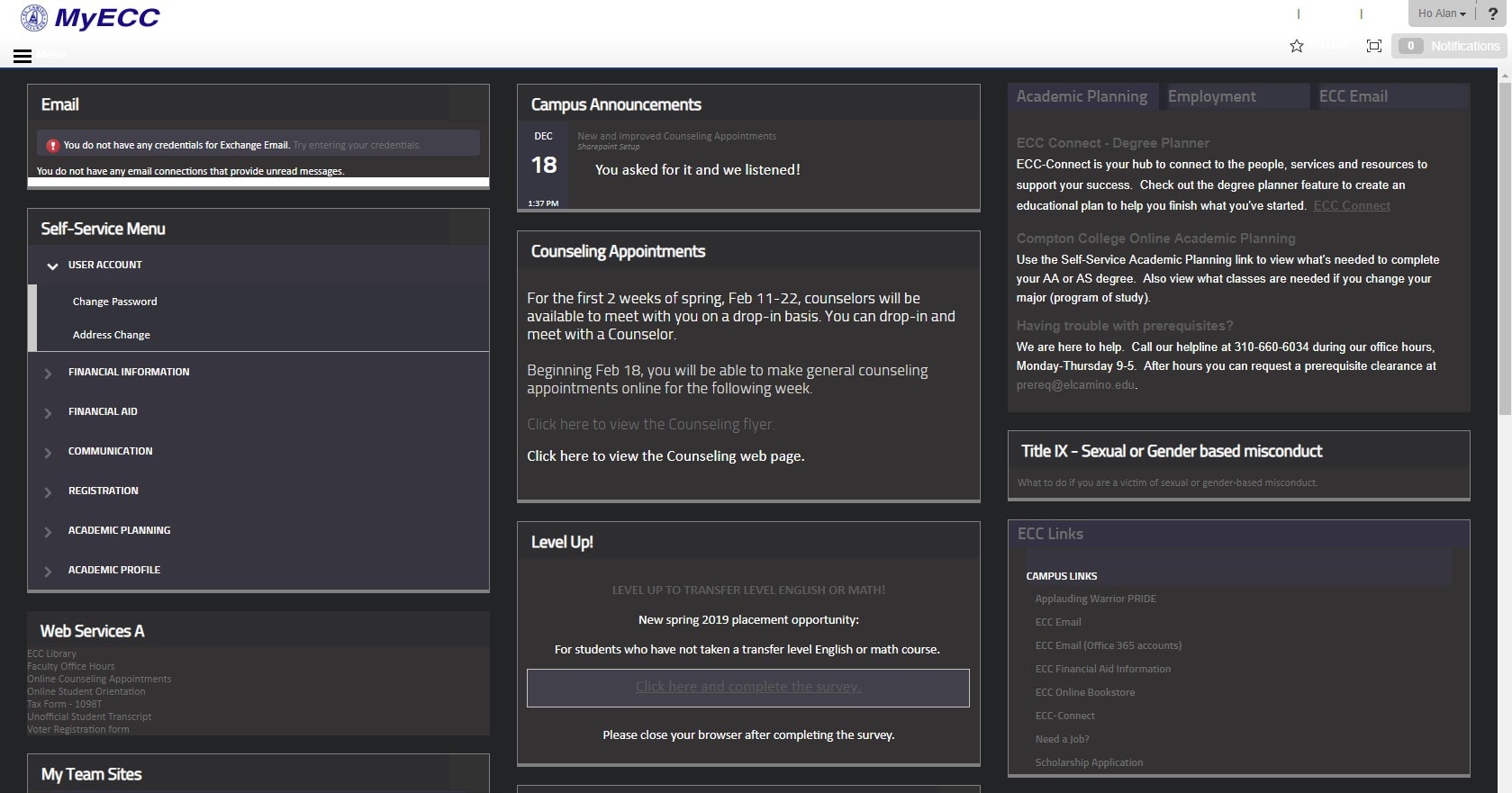This screenshot has height=793, width=1512.
Task: Click here and complete the survey
Action: tap(748, 687)
